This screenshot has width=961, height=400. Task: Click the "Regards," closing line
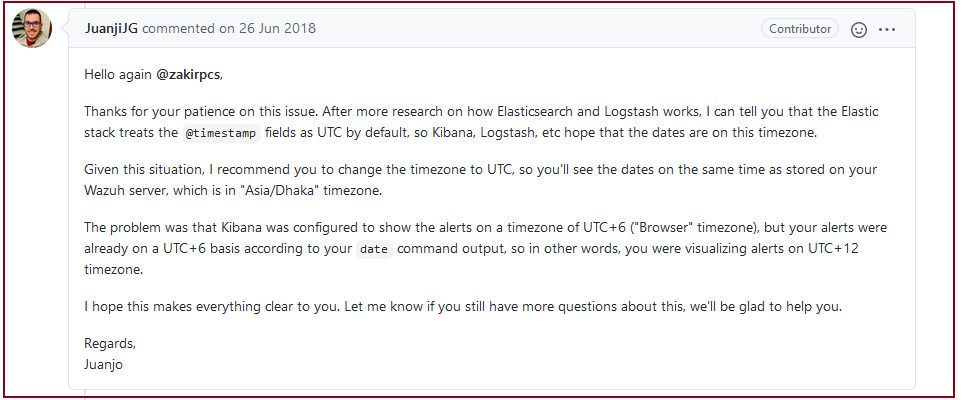tap(110, 344)
